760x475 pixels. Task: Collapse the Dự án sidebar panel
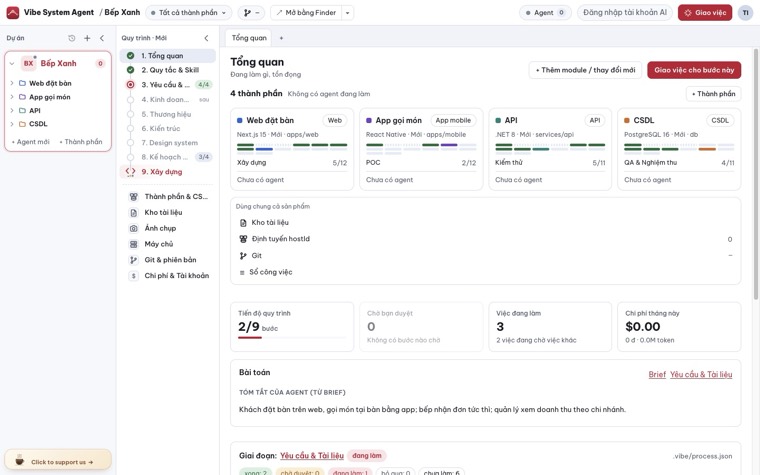pos(102,38)
